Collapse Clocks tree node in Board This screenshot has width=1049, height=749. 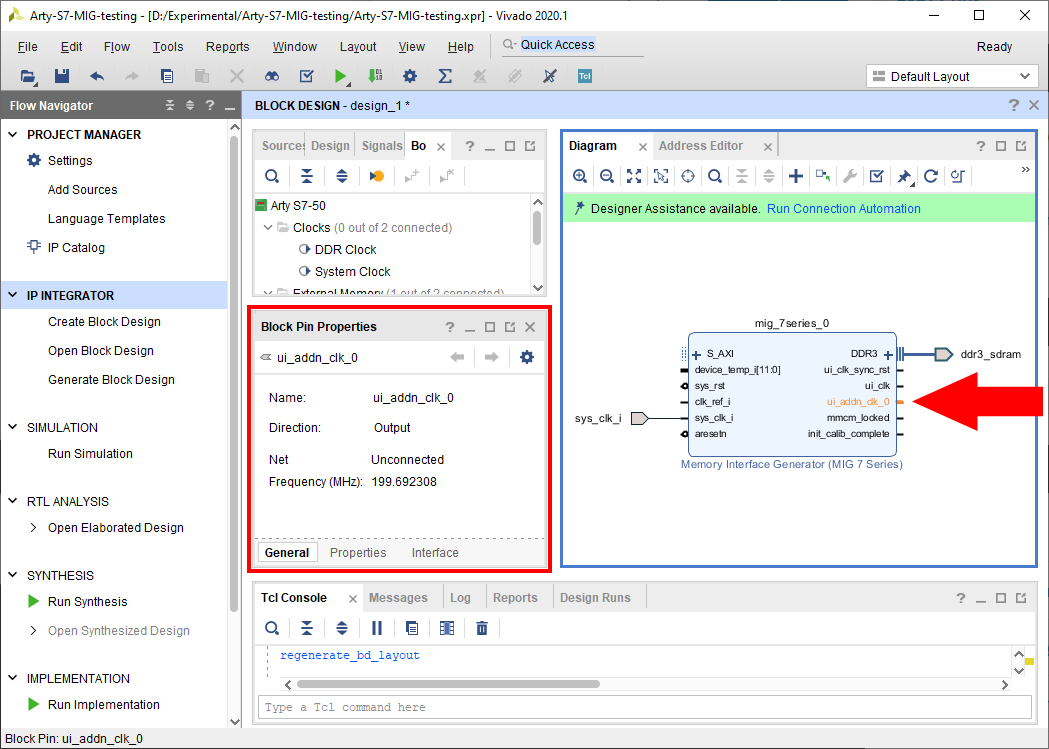tap(267, 227)
